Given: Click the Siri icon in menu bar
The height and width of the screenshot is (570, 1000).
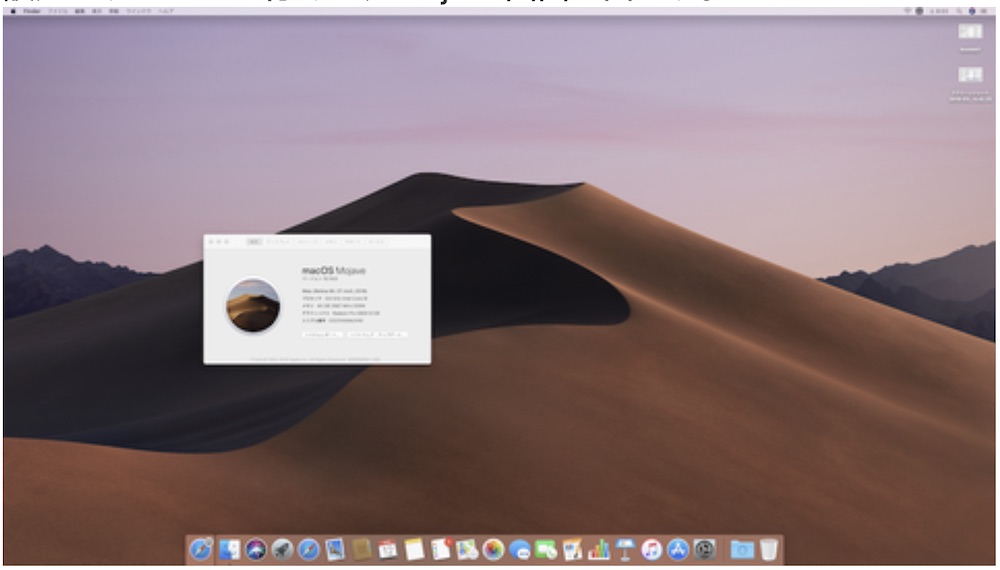Looking at the screenshot, I should (x=972, y=11).
